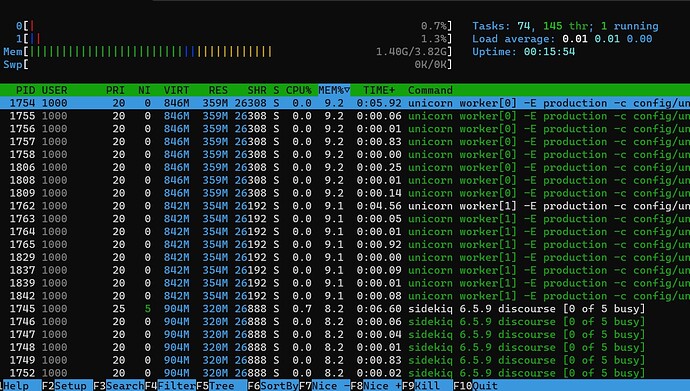Select sidekiq row with PID 1746

pyautogui.click(x=345, y=322)
